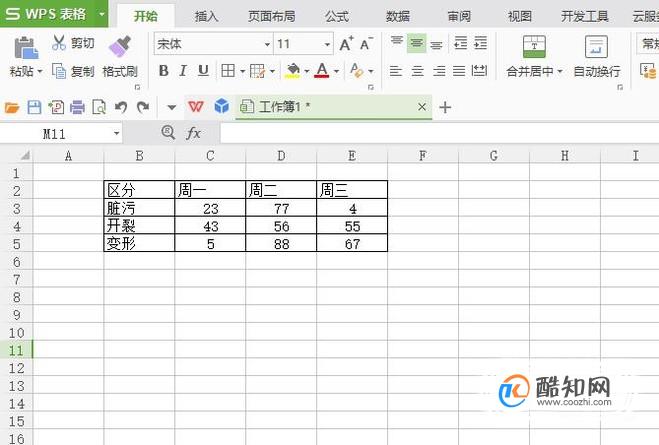
Task: Click the Select All corner triangle
Action: click(x=25, y=156)
